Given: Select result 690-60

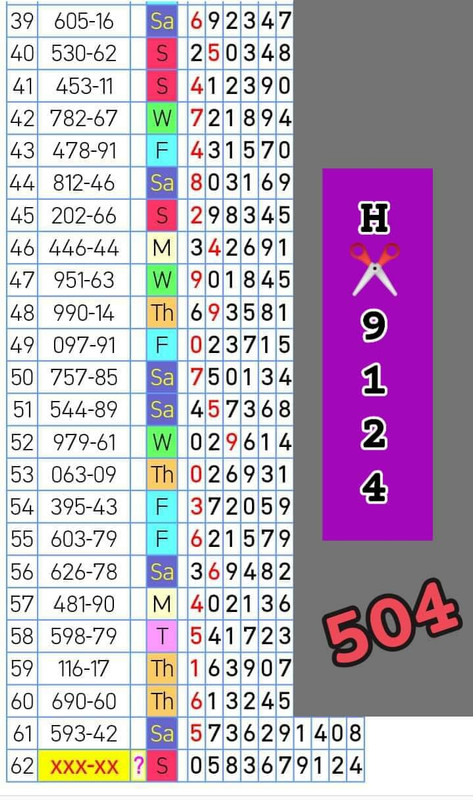Looking at the screenshot, I should coord(84,701).
